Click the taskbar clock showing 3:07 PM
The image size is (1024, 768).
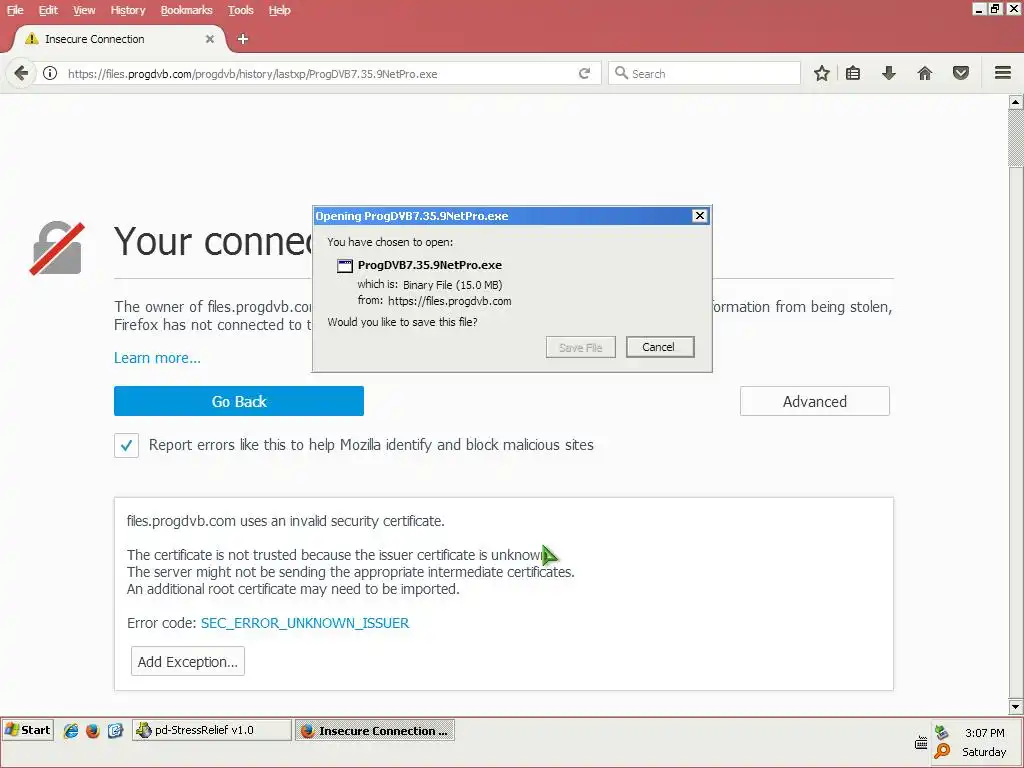984,733
